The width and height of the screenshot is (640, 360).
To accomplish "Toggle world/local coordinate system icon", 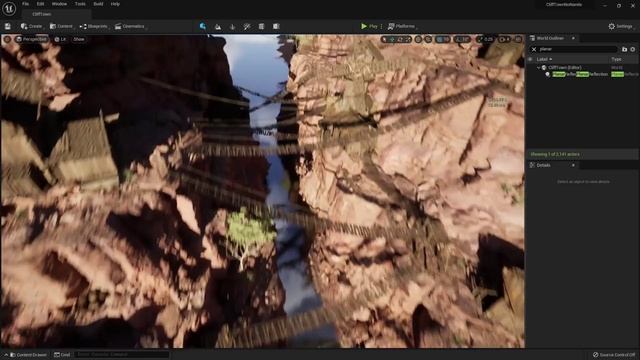I will coord(418,39).
